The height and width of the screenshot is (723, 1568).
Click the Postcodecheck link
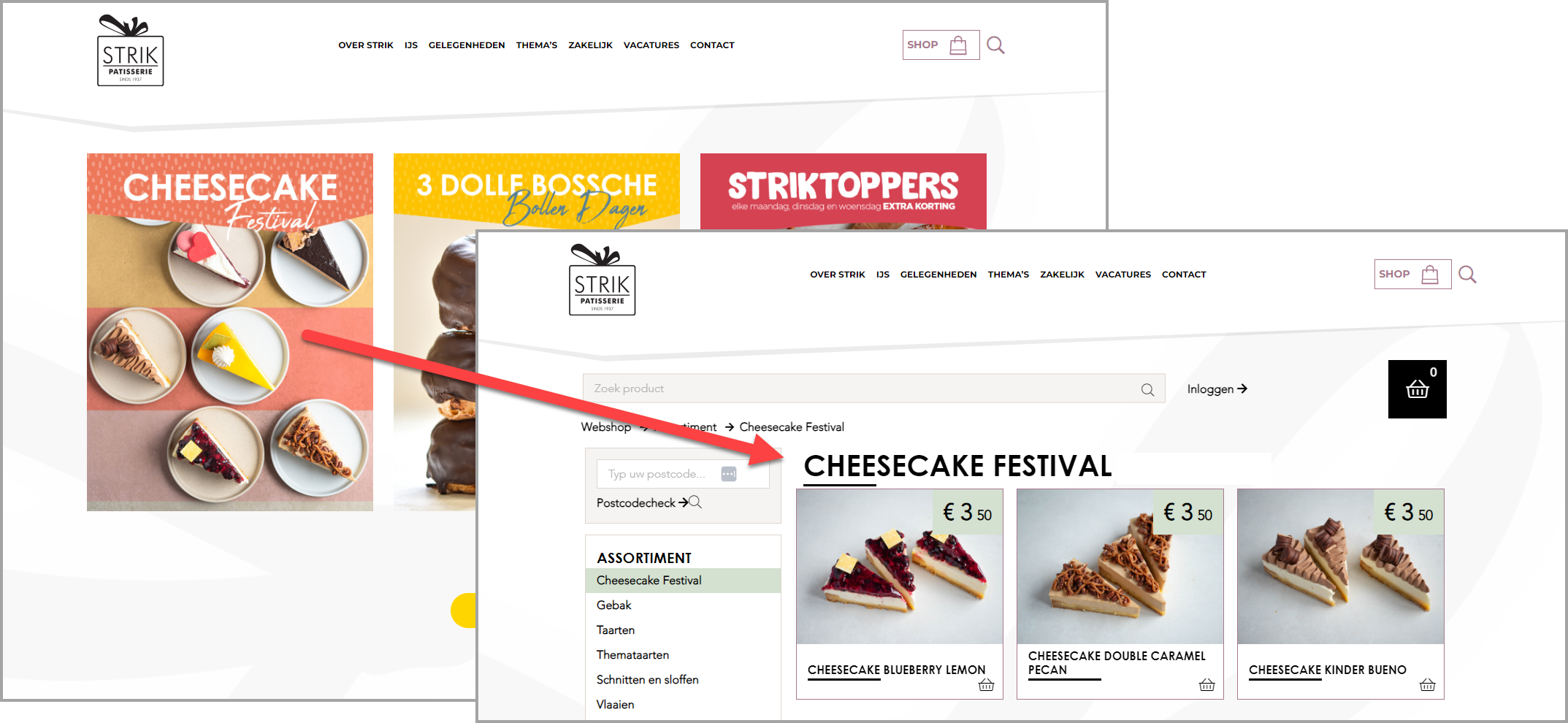(x=649, y=502)
